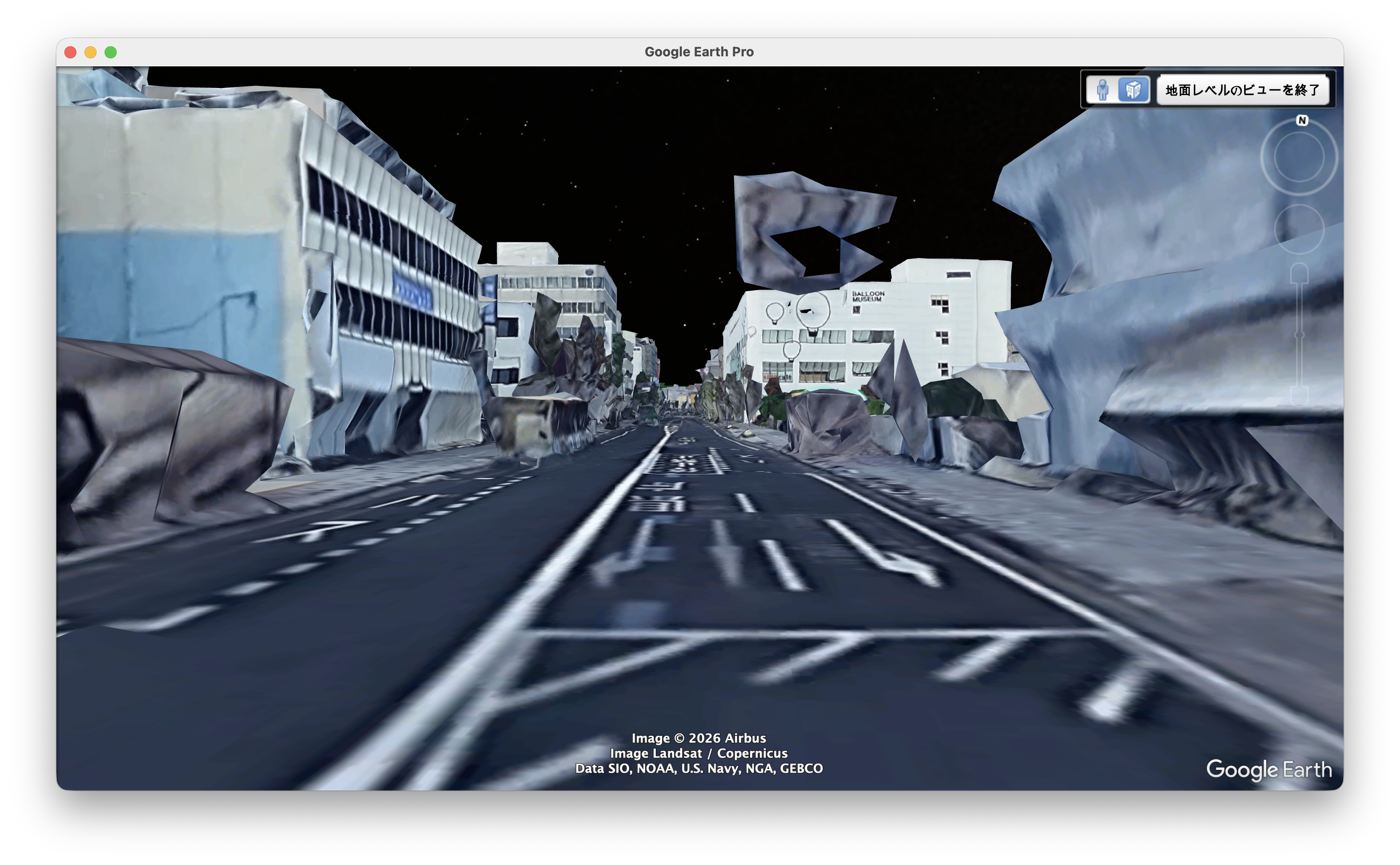Click the zoom slider handle notch
The image size is (1400, 865).
point(1299,334)
